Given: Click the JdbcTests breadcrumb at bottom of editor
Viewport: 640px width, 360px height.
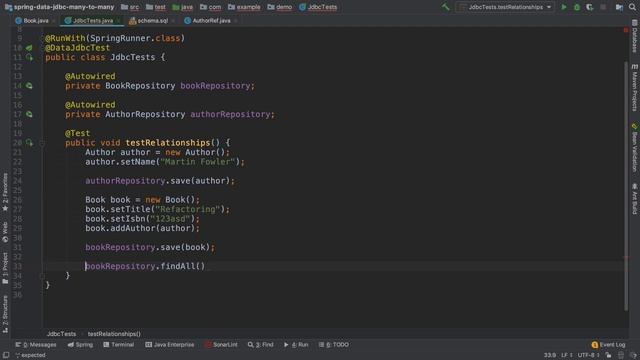Looking at the screenshot, I should tap(61, 334).
